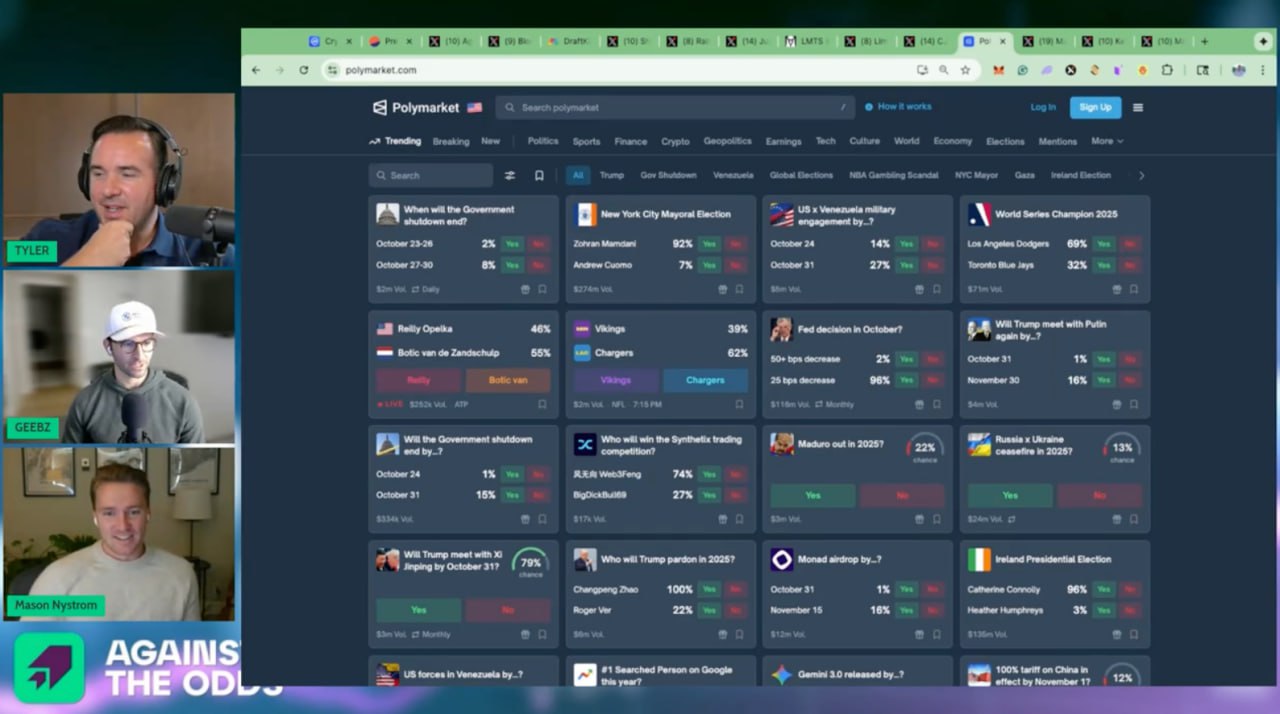Open the MetaMask fox extension icon

(998, 70)
